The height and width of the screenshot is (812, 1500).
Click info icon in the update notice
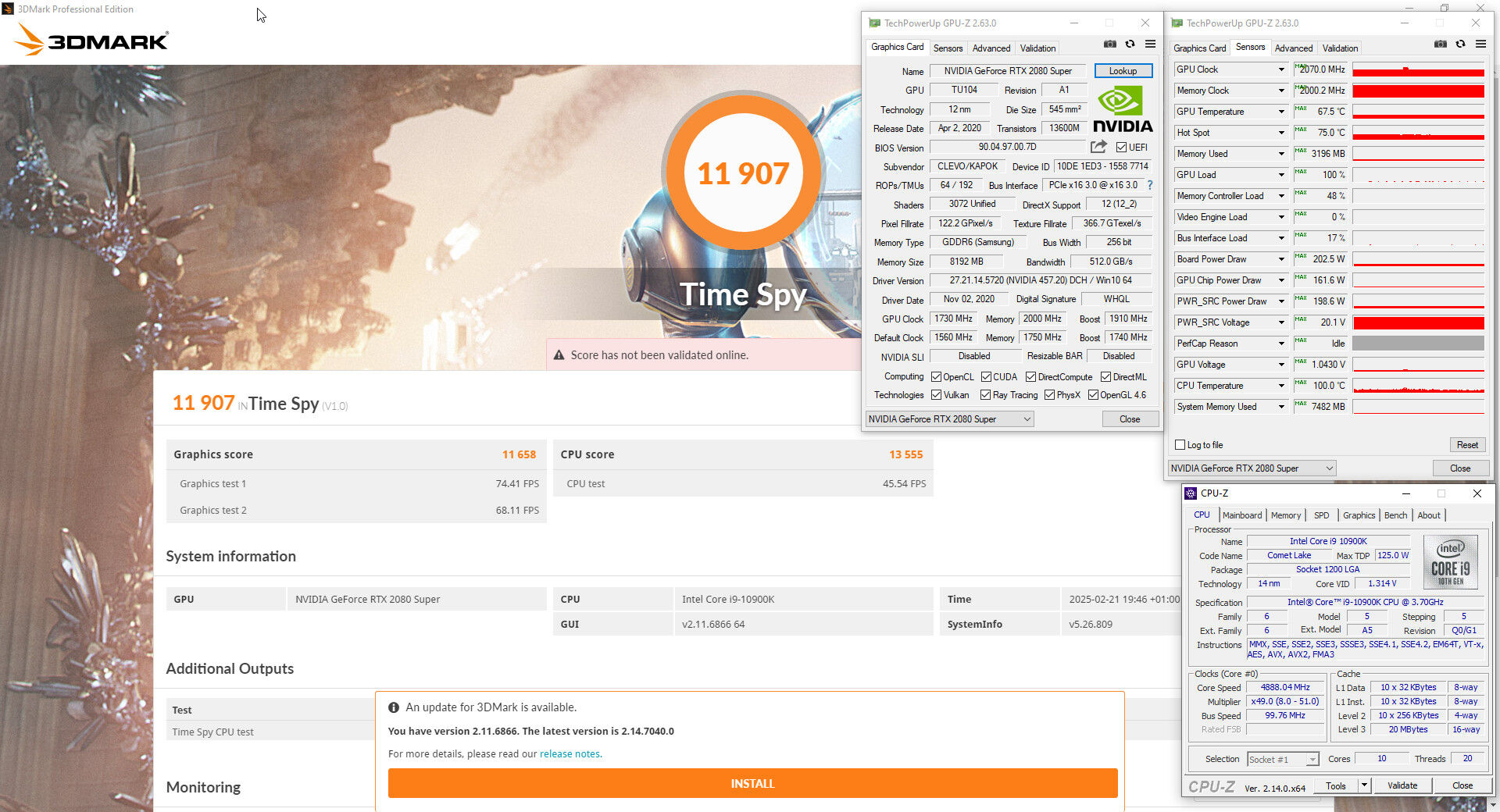tap(394, 707)
